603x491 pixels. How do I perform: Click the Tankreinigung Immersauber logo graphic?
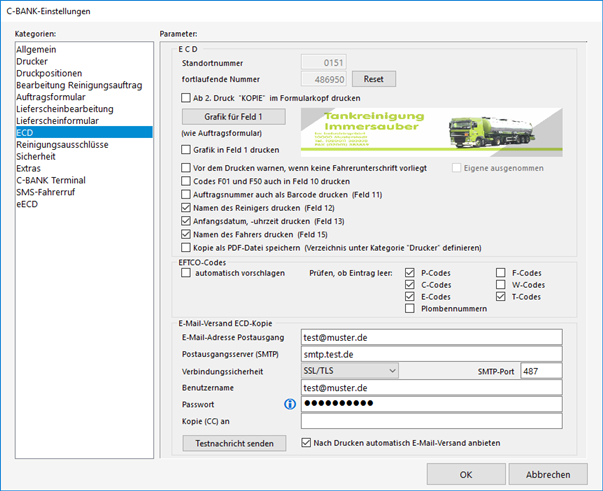[x=432, y=132]
